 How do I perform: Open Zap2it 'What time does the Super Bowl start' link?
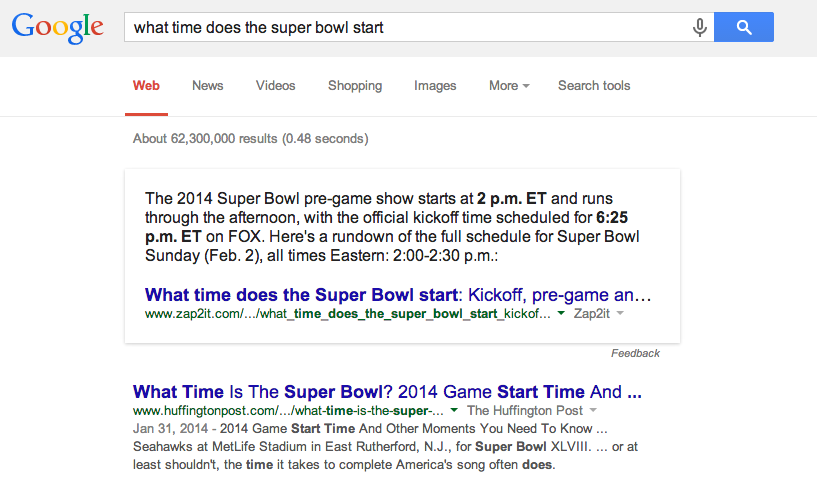[x=398, y=295]
